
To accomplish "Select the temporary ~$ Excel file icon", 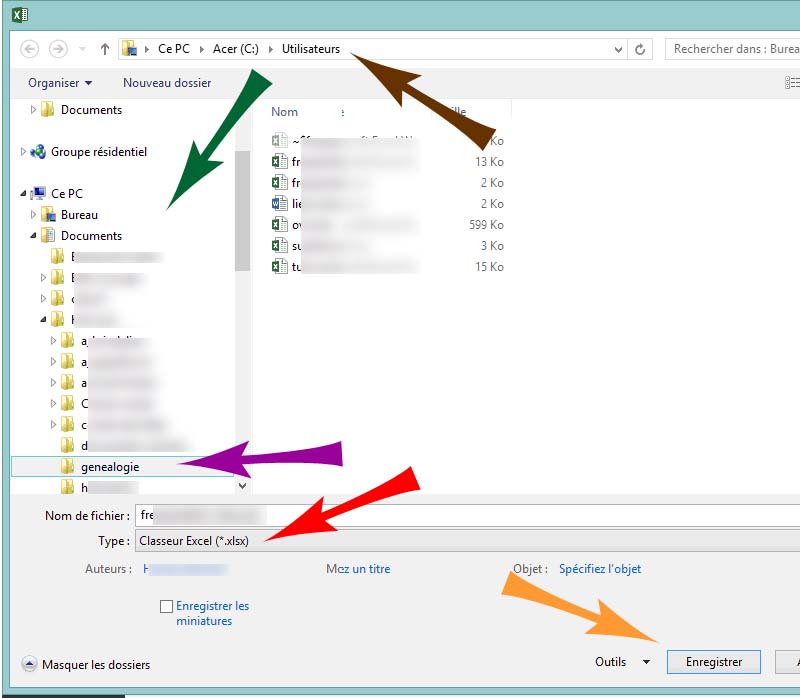I will (x=279, y=140).
